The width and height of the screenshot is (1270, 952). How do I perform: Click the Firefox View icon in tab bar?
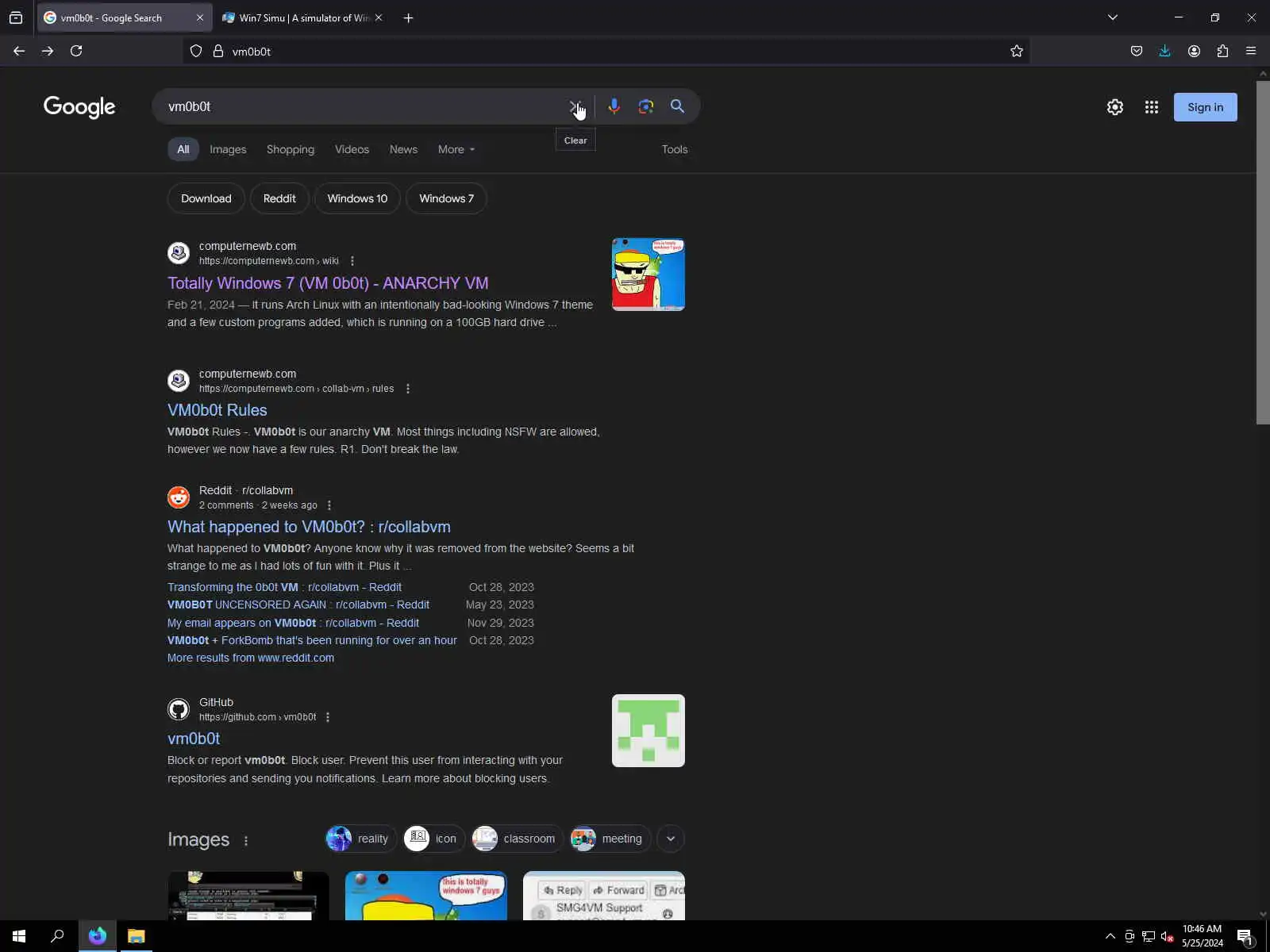pos(16,17)
